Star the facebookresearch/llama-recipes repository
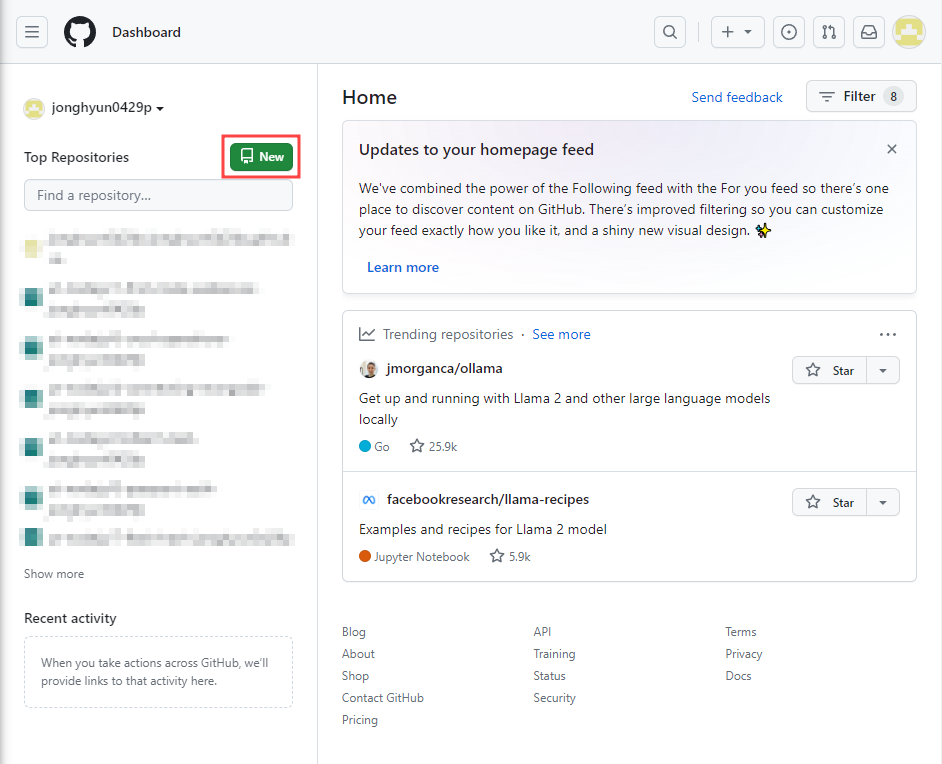The image size is (942, 764). [x=830, y=502]
